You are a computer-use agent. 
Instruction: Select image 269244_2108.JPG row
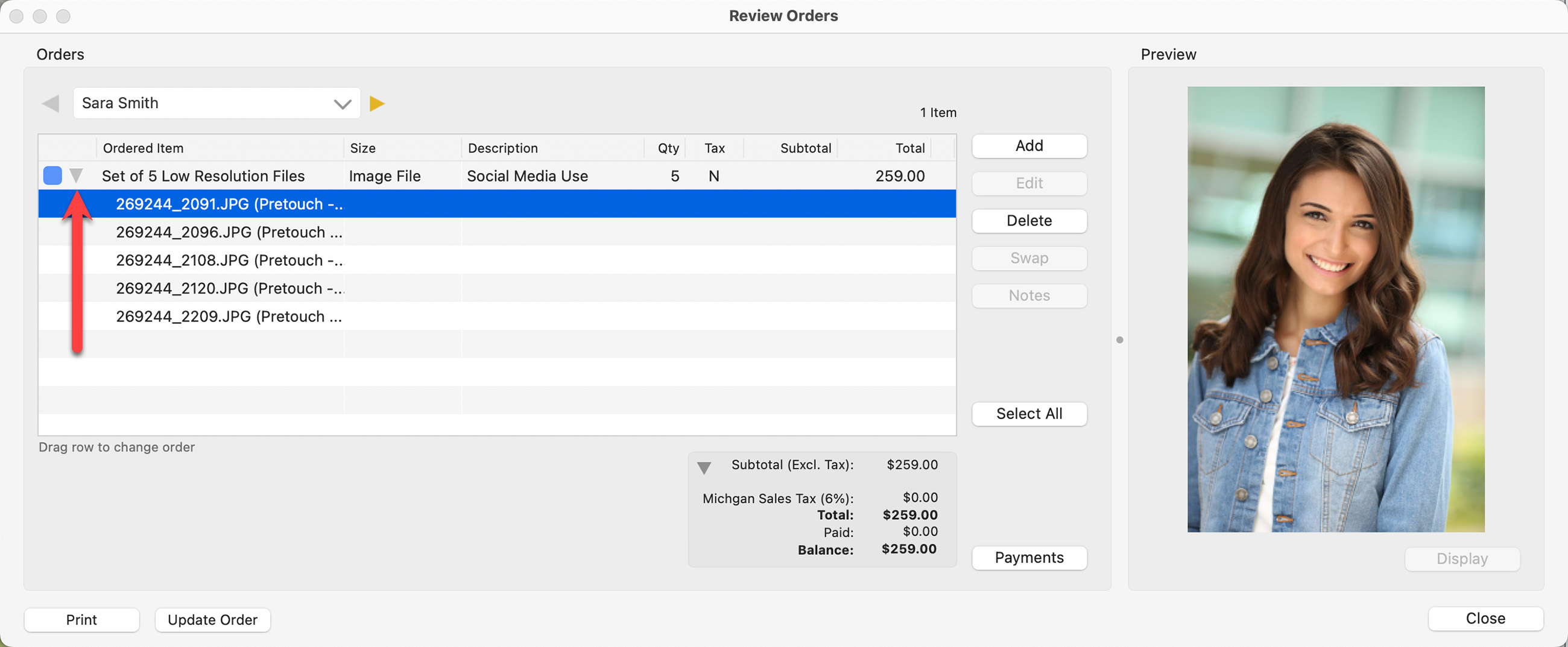tap(229, 260)
